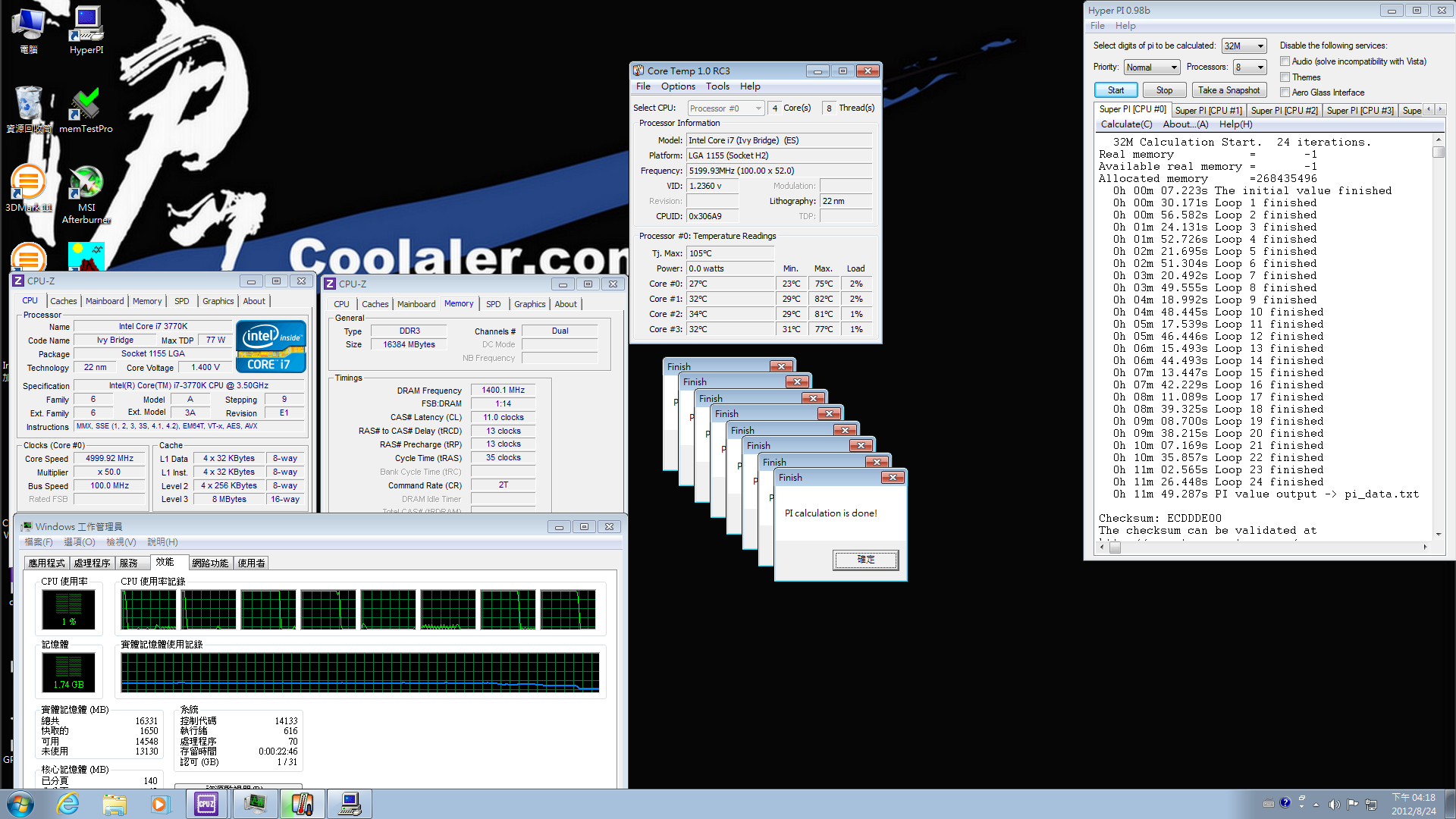Click the DRAM Frequency 1400.1 MHz value

[503, 390]
